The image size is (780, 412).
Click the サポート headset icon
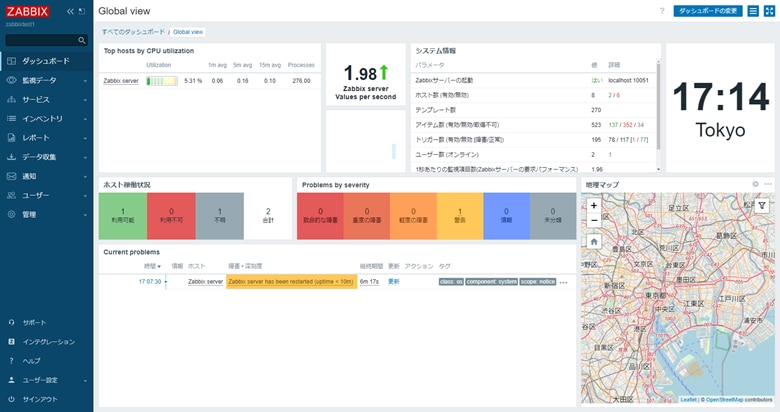(11, 322)
